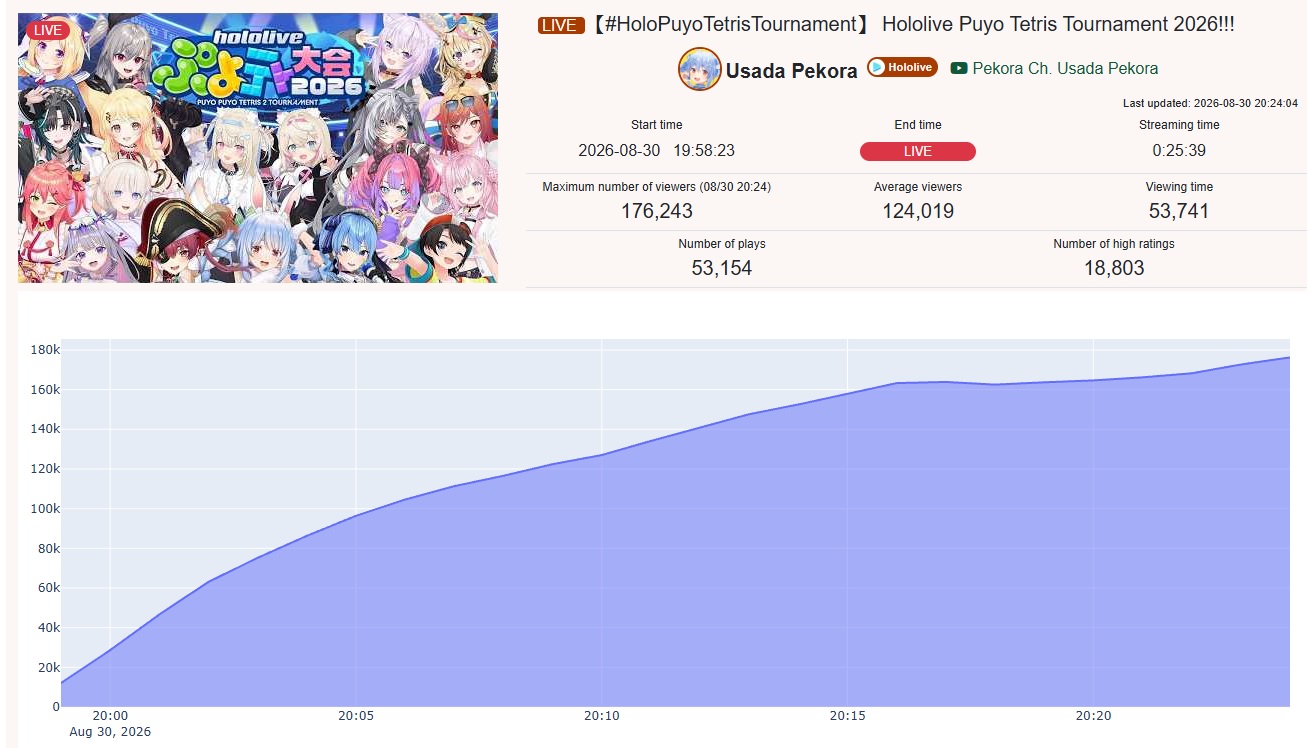1307x748 pixels.
Task: Click the maximum viewers value 176,243
Action: (656, 211)
